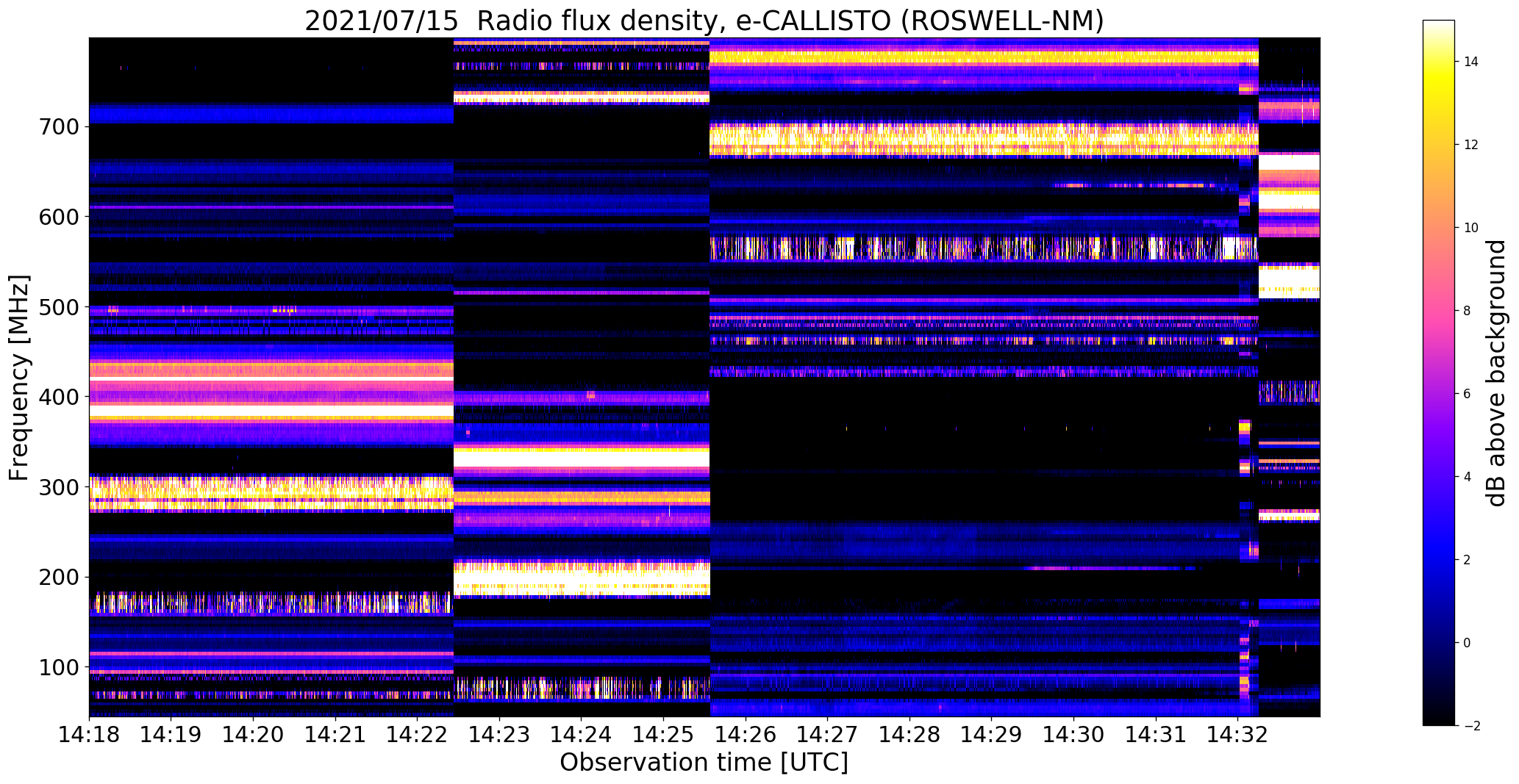Click the colorbar tick label 14
The image size is (1519, 784).
[1471, 62]
